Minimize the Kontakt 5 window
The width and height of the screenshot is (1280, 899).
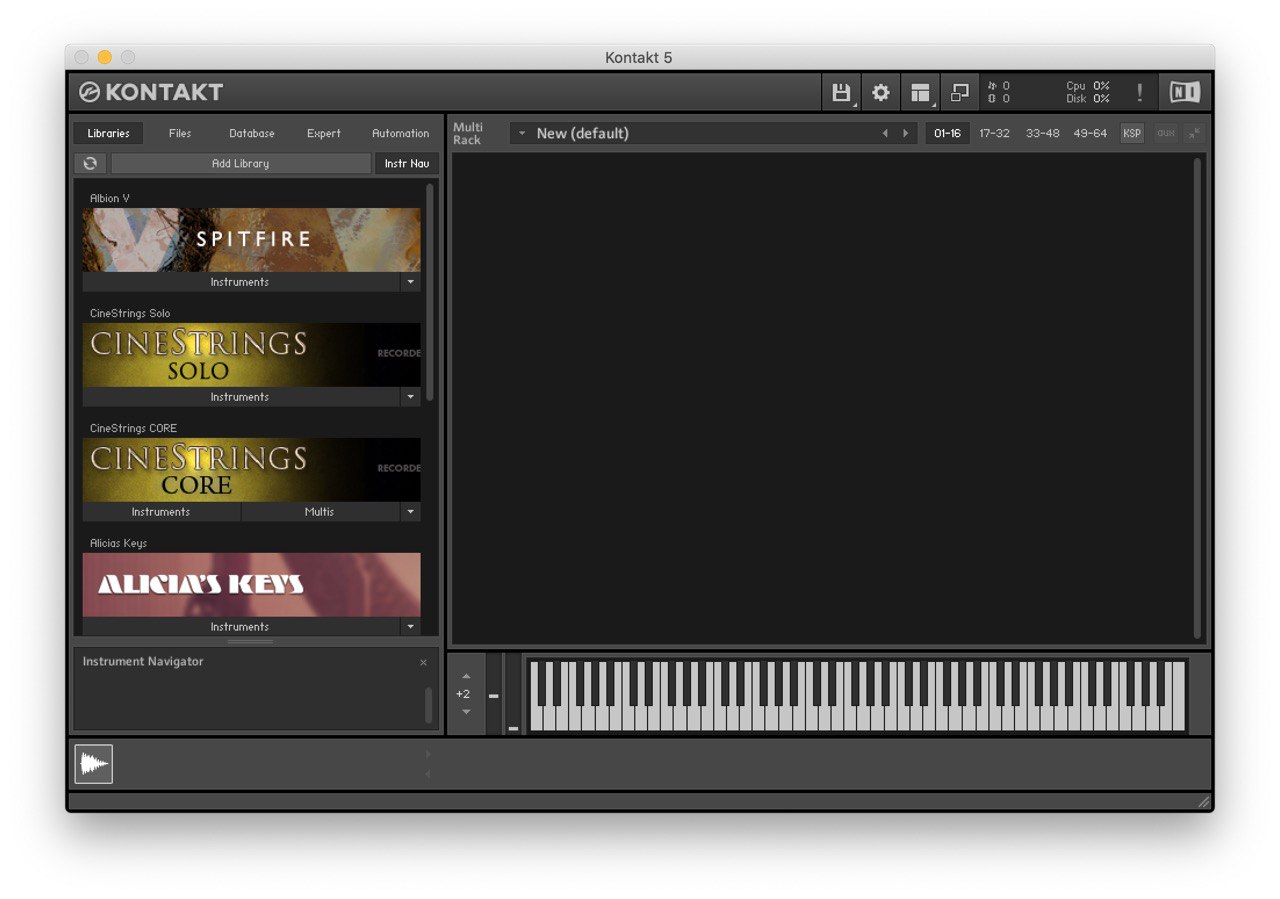104,57
